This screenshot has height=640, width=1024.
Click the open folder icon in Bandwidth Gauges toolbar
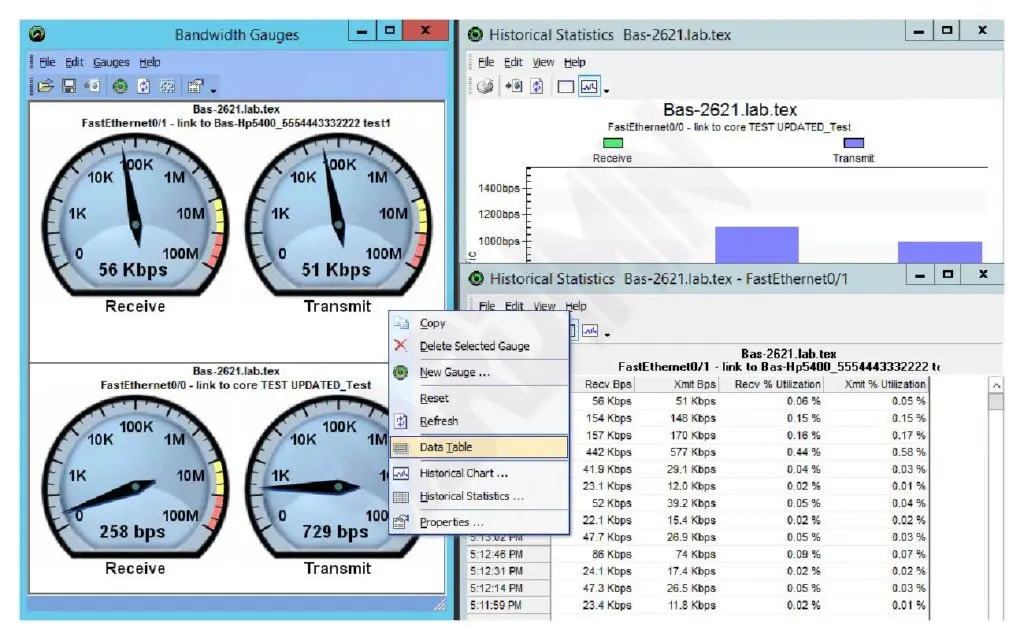point(45,86)
